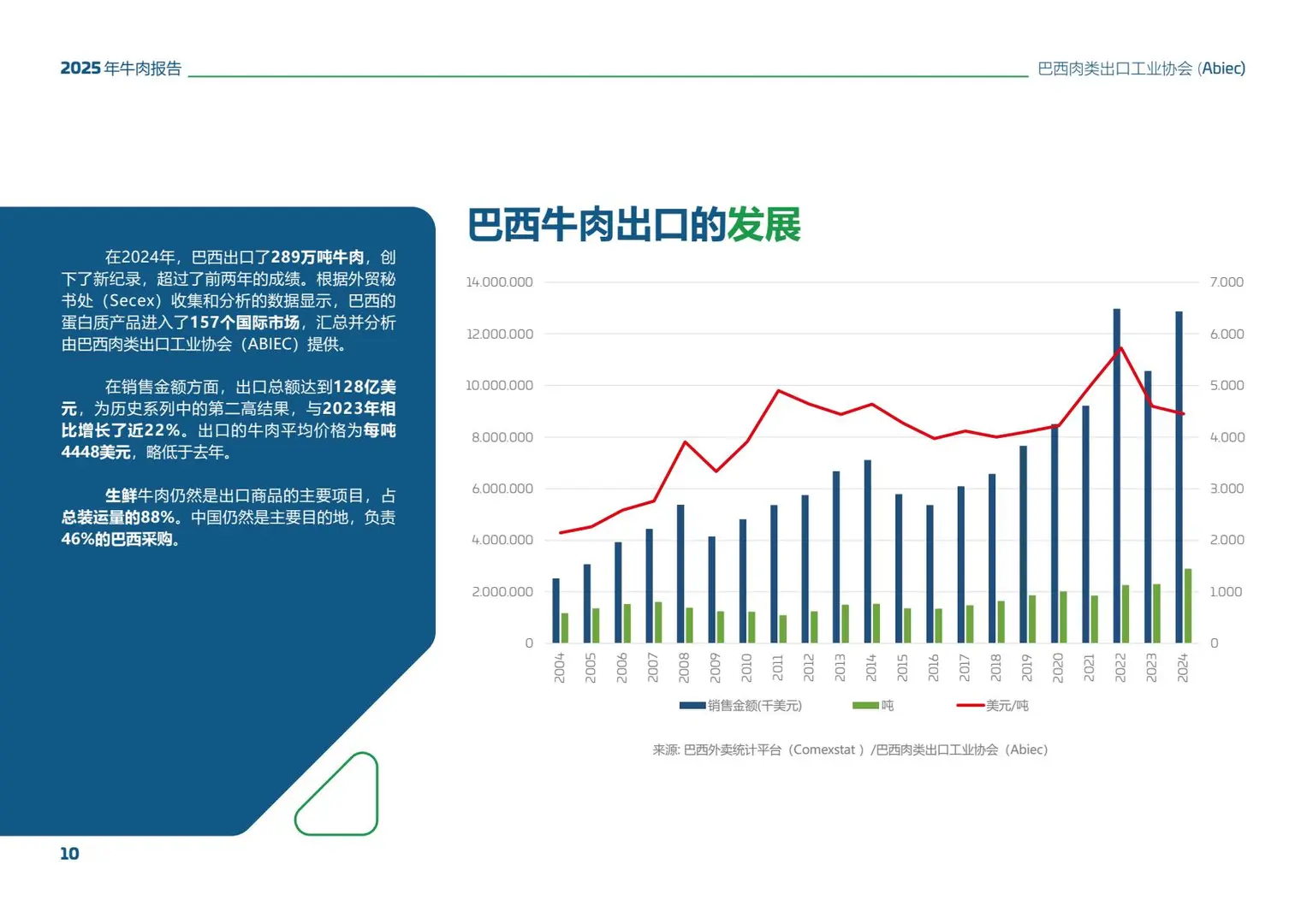Open the Comexstat source link

click(x=826, y=749)
